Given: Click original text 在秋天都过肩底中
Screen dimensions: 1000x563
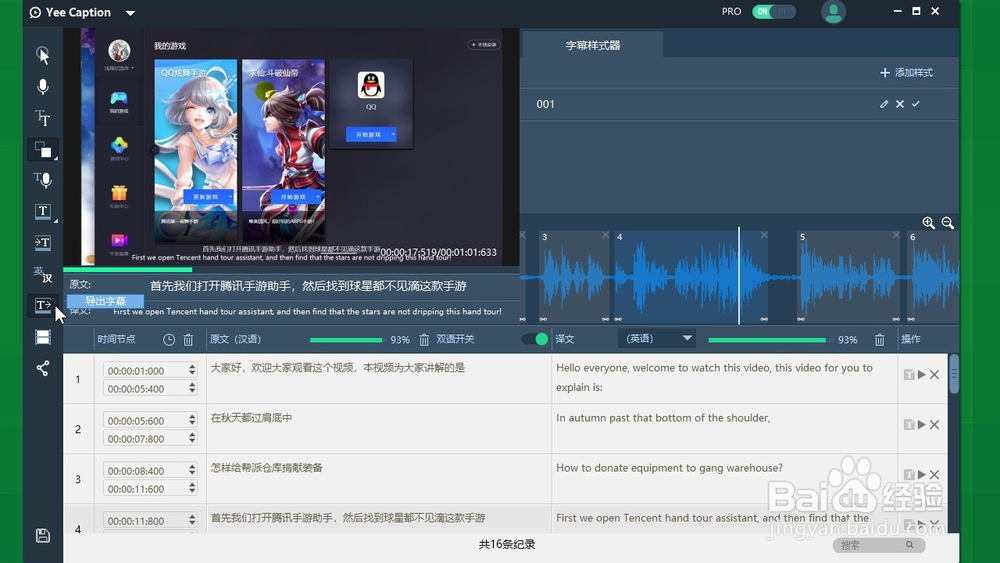Looking at the screenshot, I should [251, 418].
